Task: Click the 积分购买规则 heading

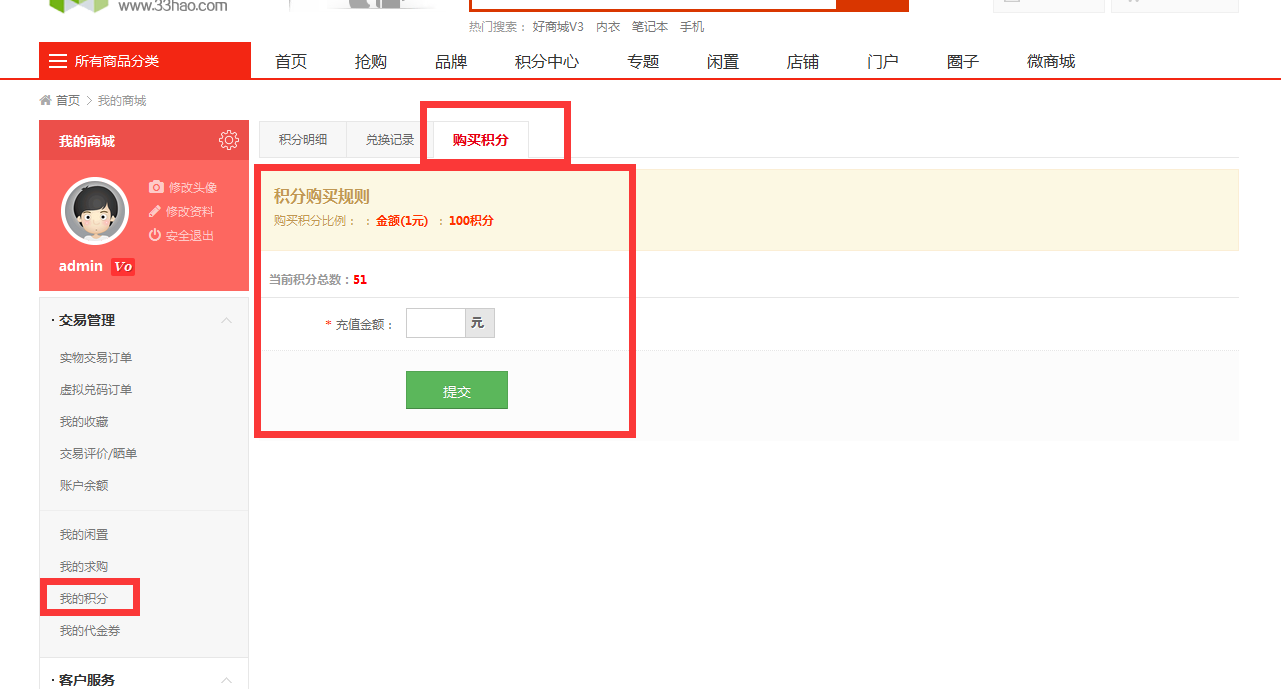Action: (322, 196)
